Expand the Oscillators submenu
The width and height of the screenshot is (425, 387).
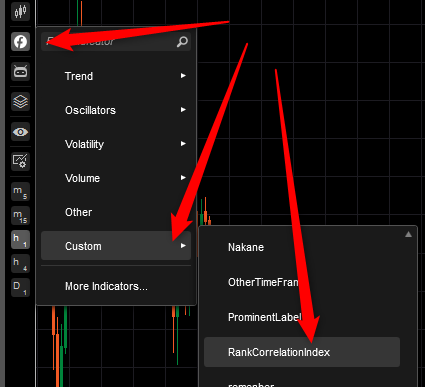(116, 110)
